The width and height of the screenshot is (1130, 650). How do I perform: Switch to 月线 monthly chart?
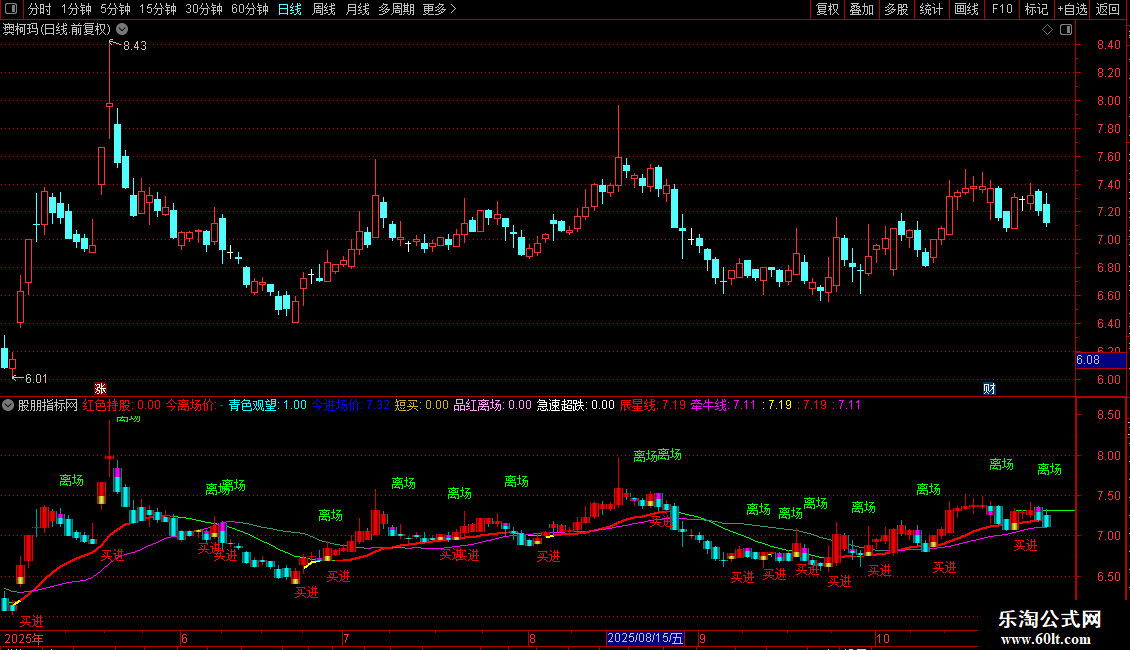pos(357,9)
